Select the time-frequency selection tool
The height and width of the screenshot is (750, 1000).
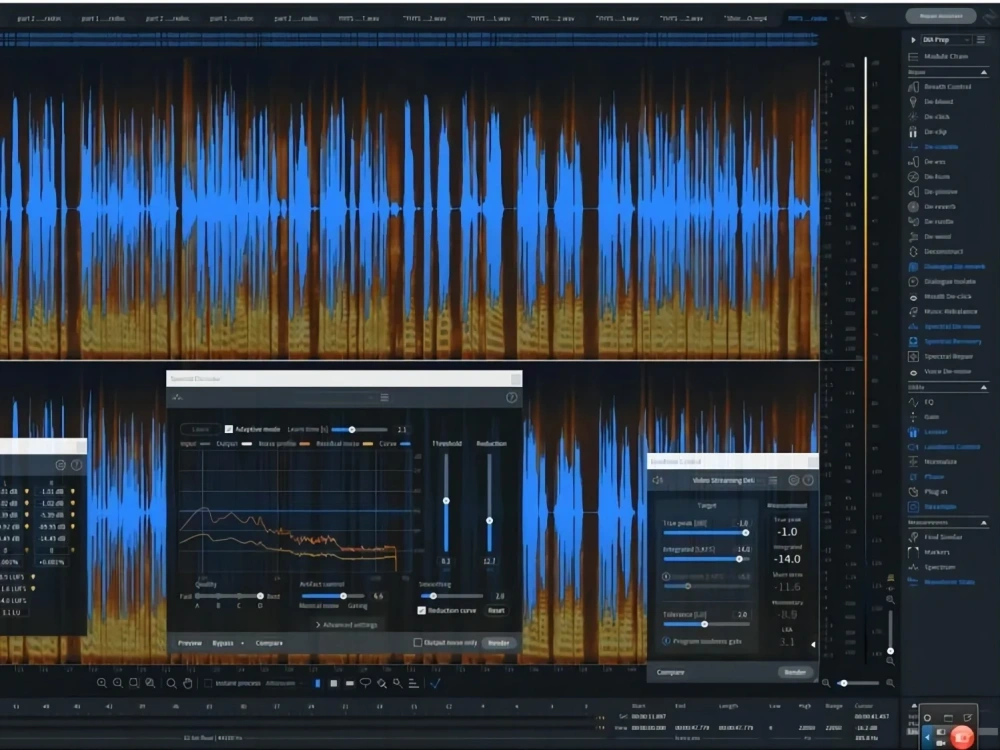(334, 684)
